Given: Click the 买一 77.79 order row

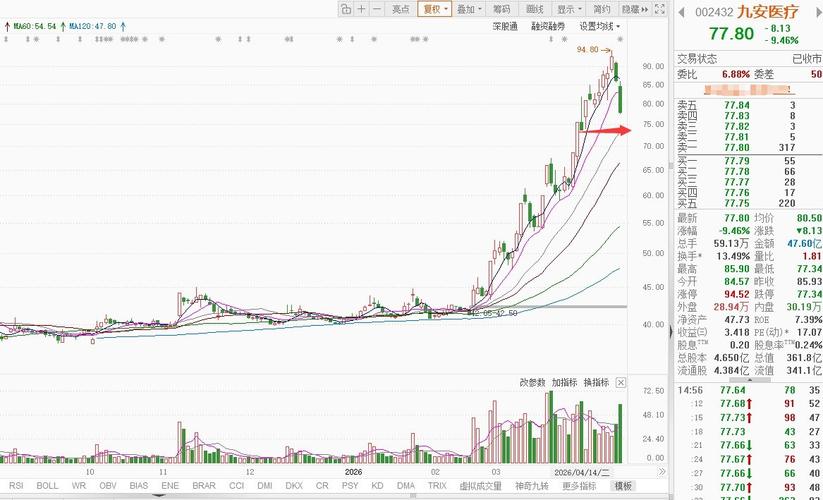Looking at the screenshot, I should coord(748,161).
